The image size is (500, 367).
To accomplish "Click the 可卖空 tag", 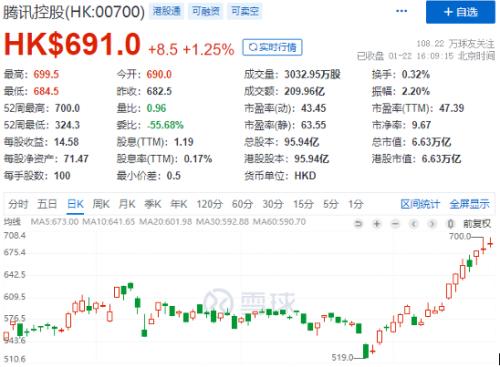I will (245, 11).
